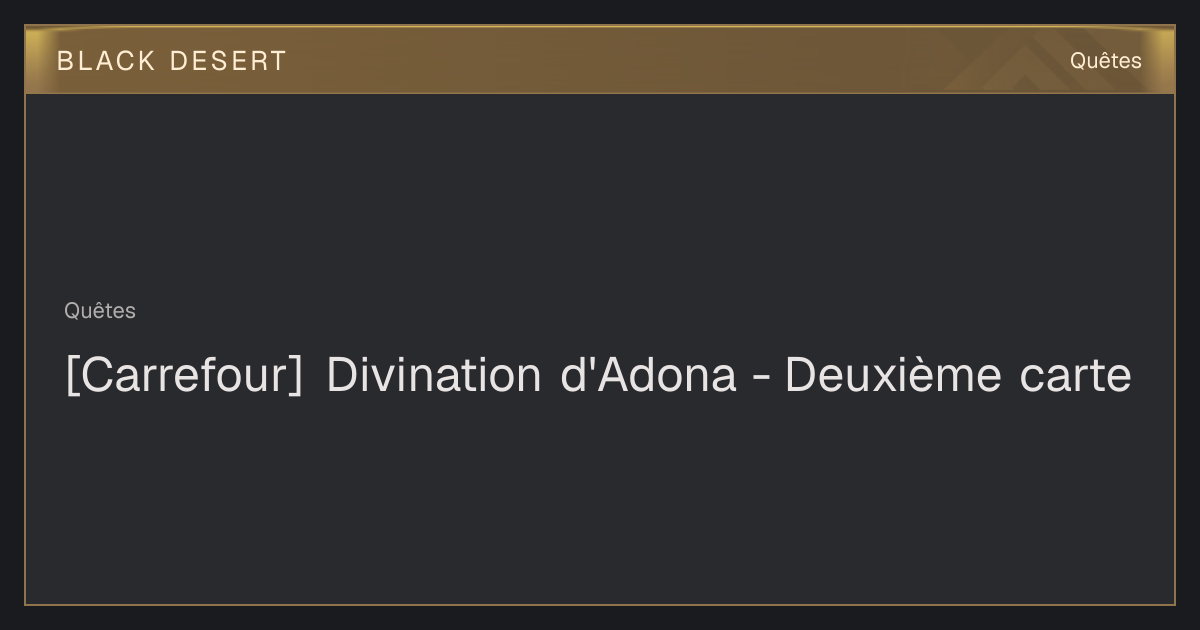Click the opening bracket of the Carrefour tag
This screenshot has width=1200, height=630.
(x=72, y=376)
